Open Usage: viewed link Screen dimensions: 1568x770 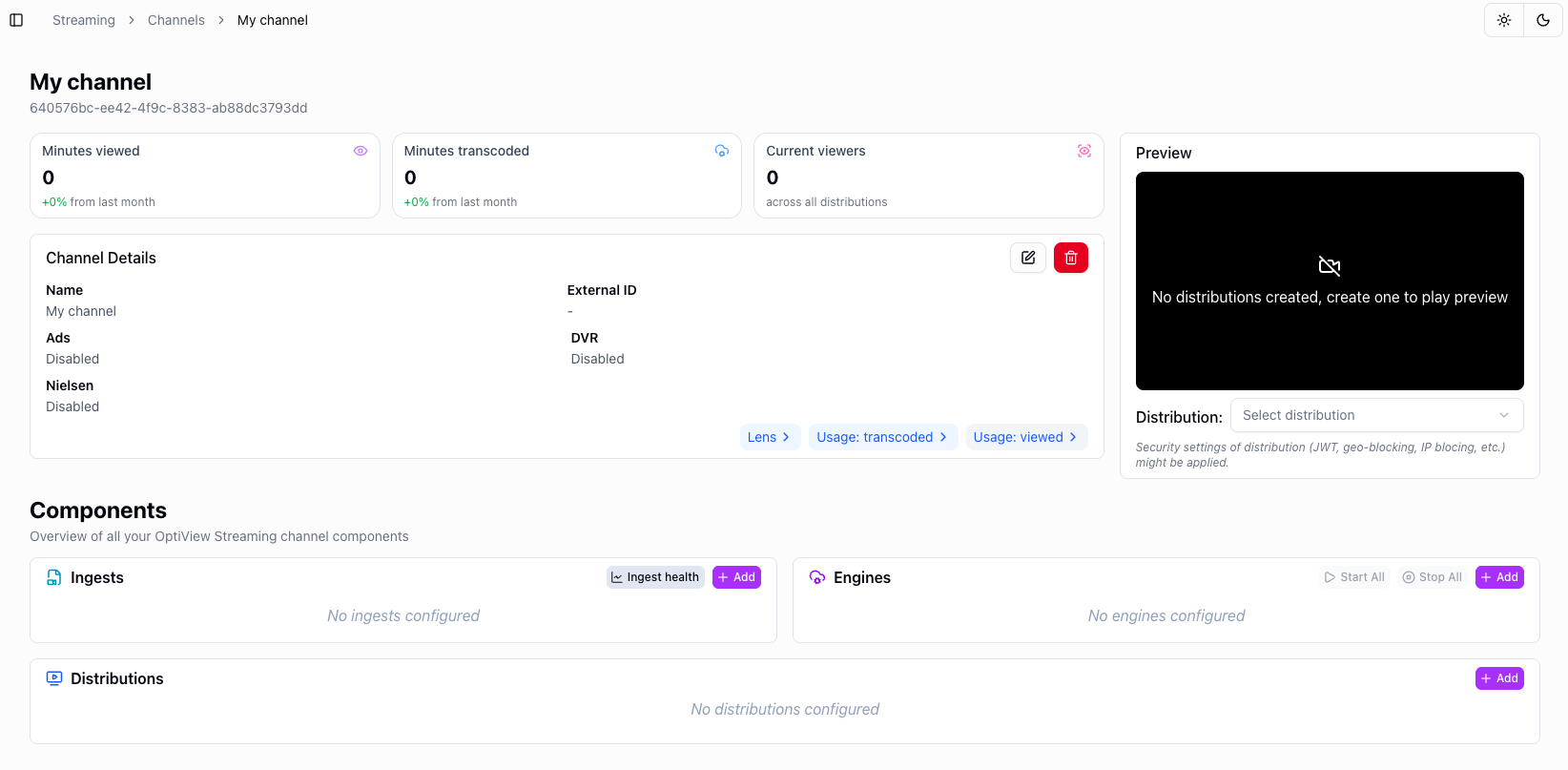tap(1025, 437)
